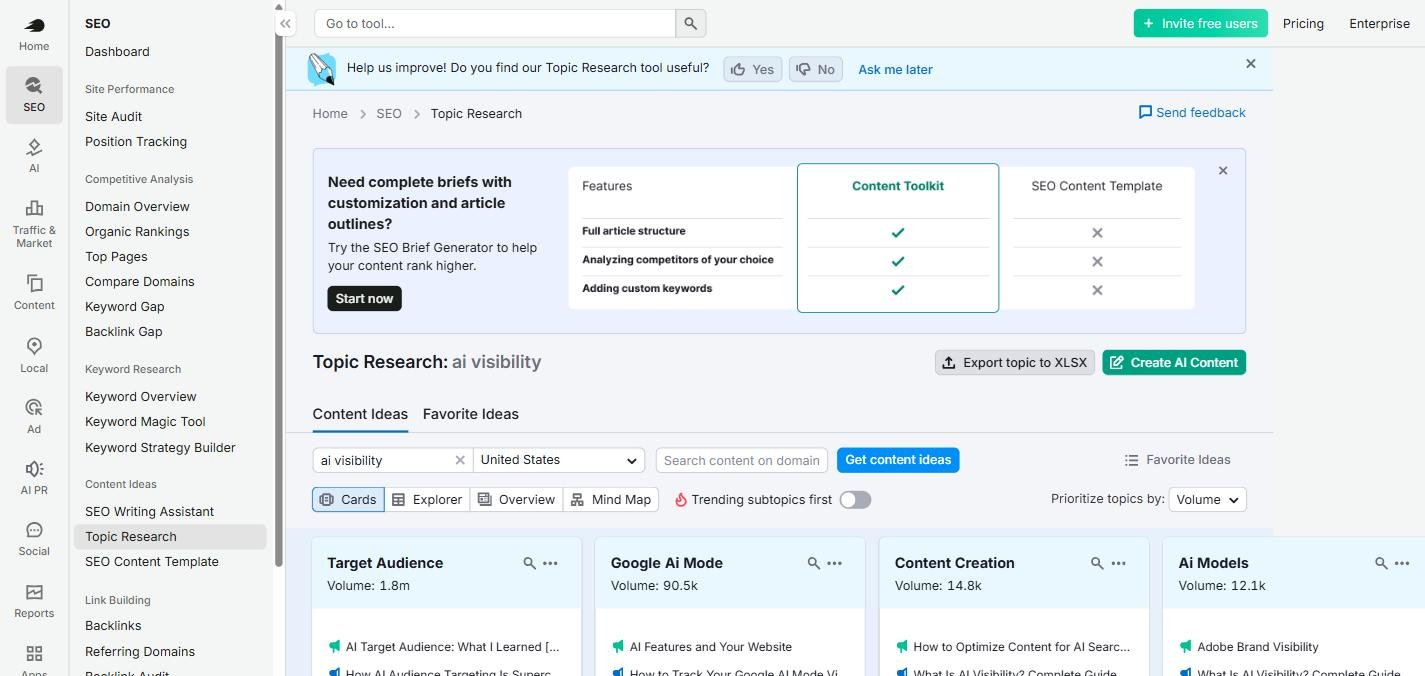Open SEO Writing Assistant in sidebar
Screen dimensions: 1425x676
pyautogui.click(x=149, y=511)
